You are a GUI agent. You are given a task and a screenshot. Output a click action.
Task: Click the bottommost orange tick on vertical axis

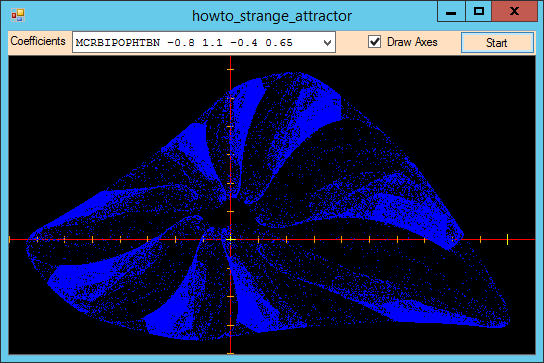point(230,354)
